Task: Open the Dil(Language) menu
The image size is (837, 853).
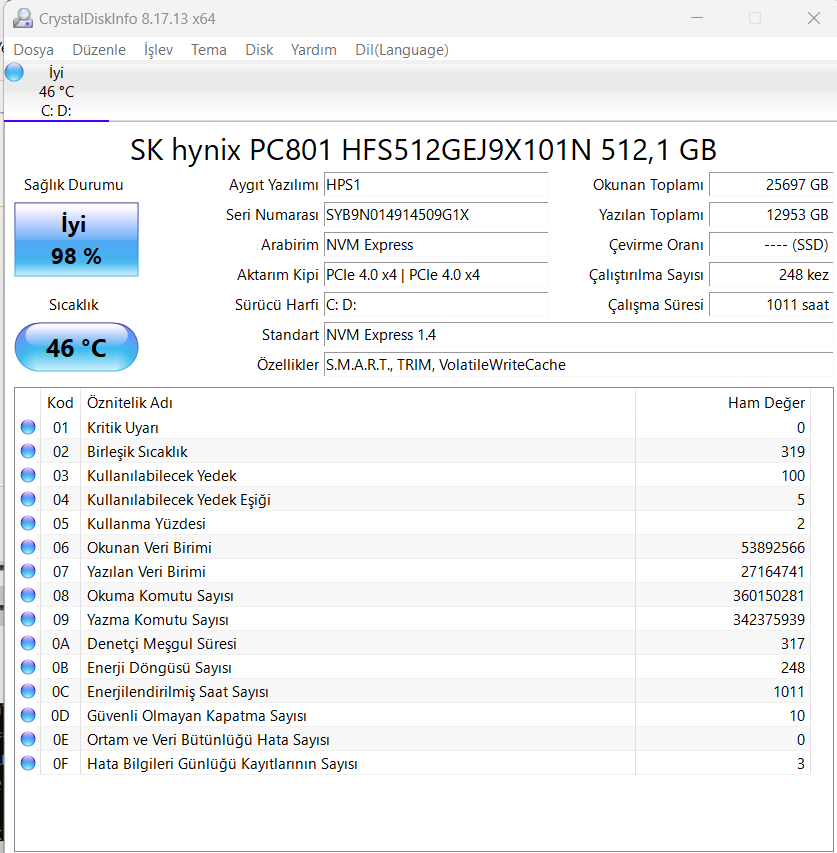Action: 401,50
